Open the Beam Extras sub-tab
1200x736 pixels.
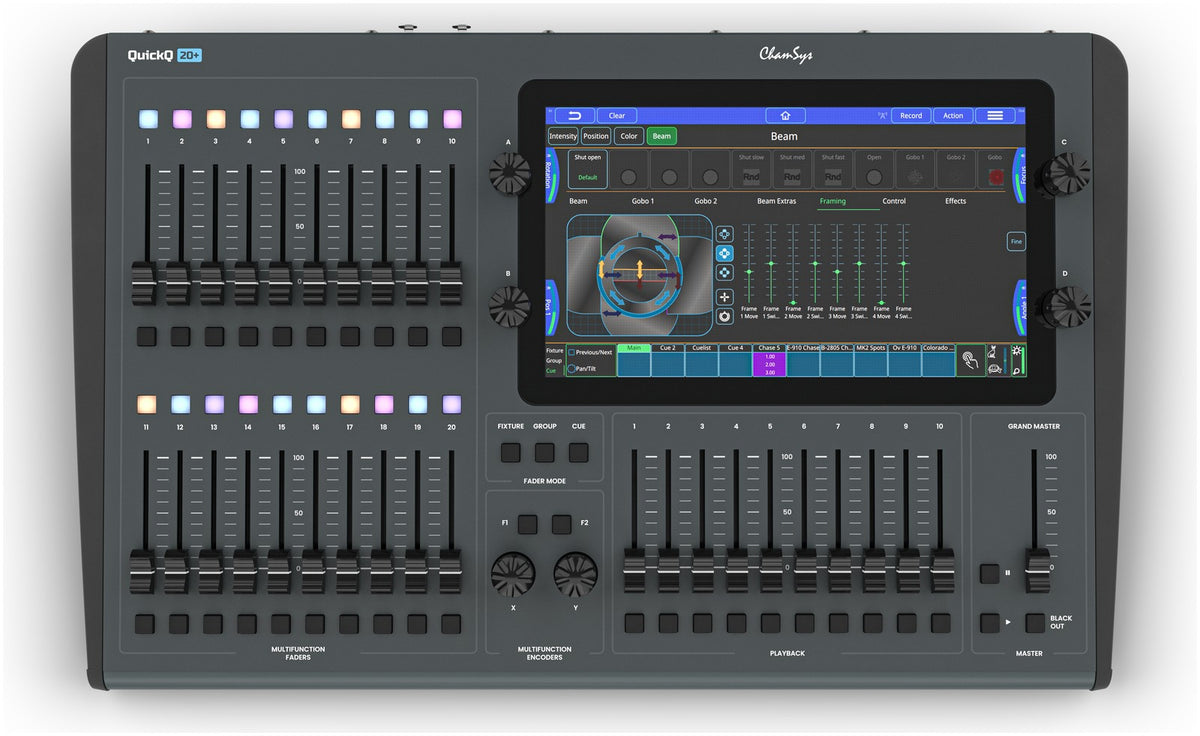click(x=776, y=201)
